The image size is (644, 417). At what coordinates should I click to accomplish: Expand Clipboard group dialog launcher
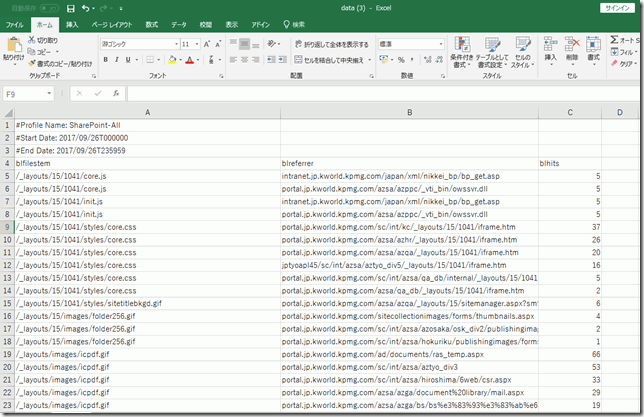94,76
